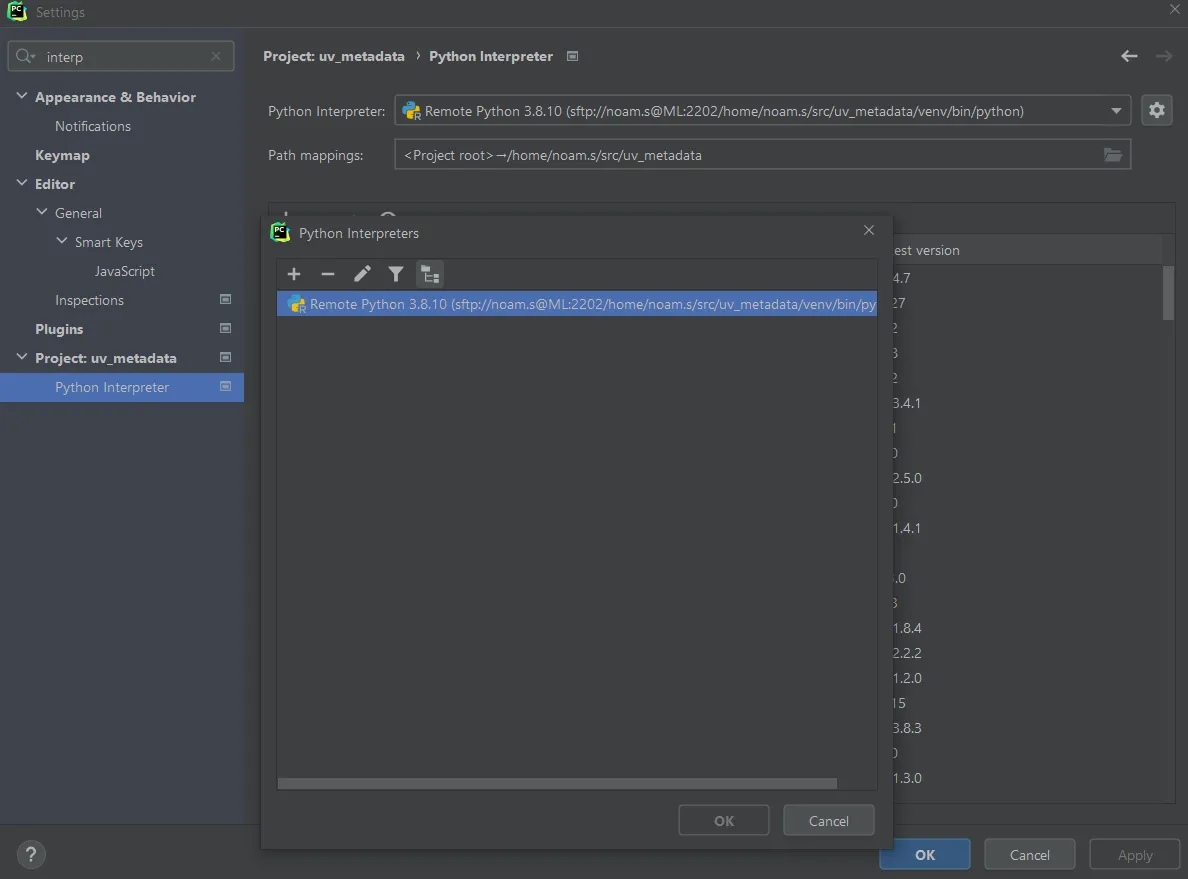Open the Plugins settings page
This screenshot has width=1188, height=879.
tap(59, 329)
